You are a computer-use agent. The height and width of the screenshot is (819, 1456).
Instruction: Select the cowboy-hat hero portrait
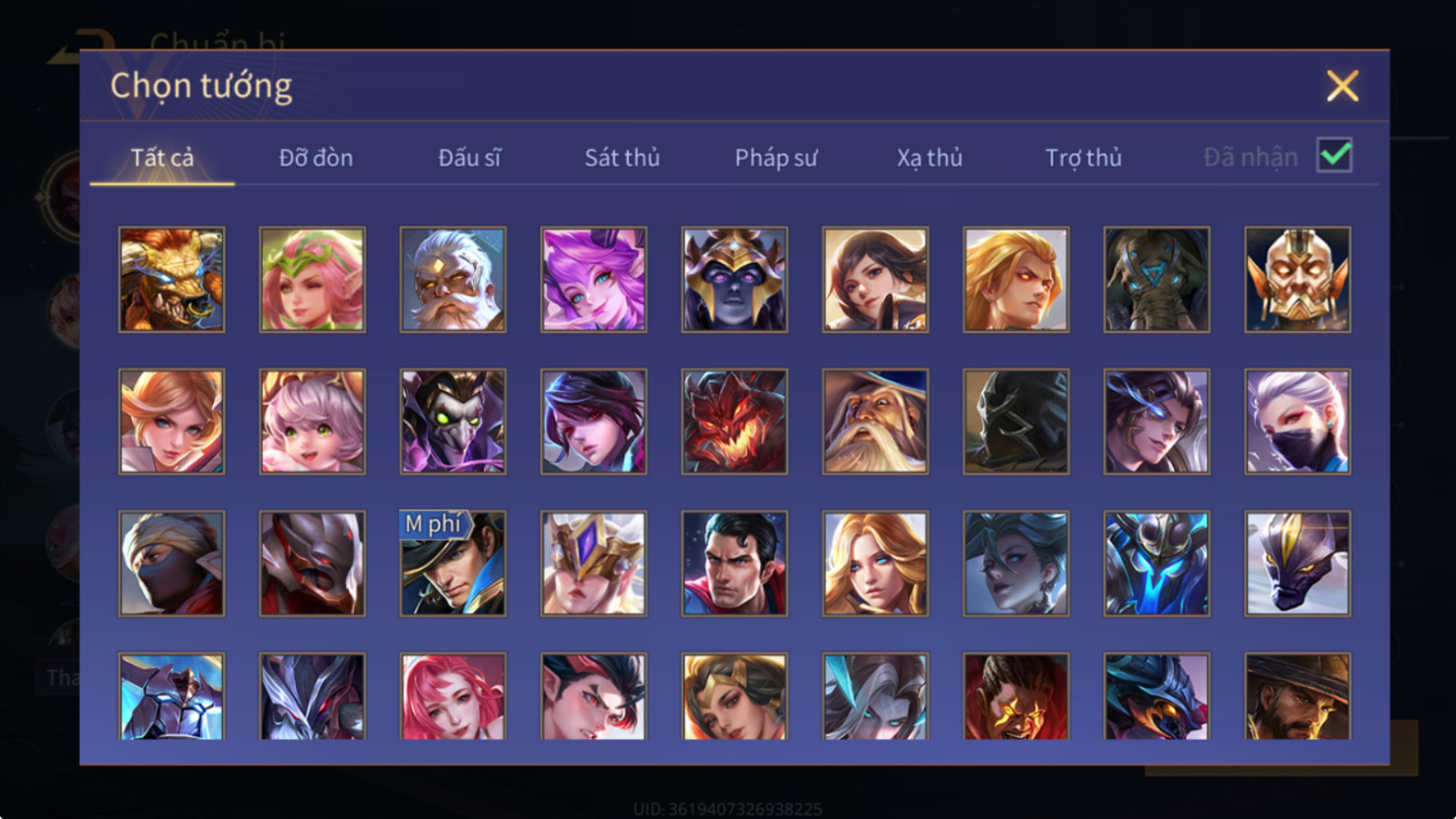click(x=1297, y=696)
